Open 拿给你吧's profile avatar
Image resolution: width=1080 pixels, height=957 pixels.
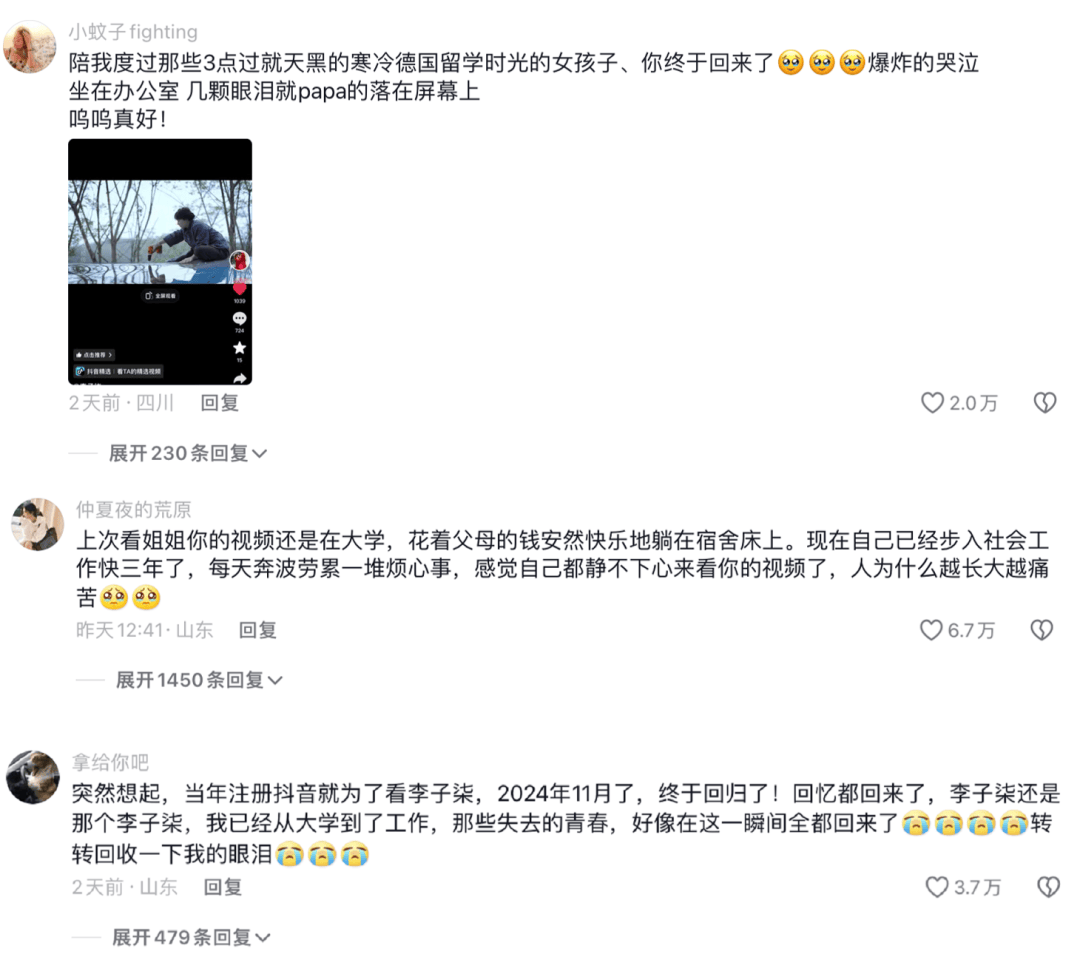(33, 776)
